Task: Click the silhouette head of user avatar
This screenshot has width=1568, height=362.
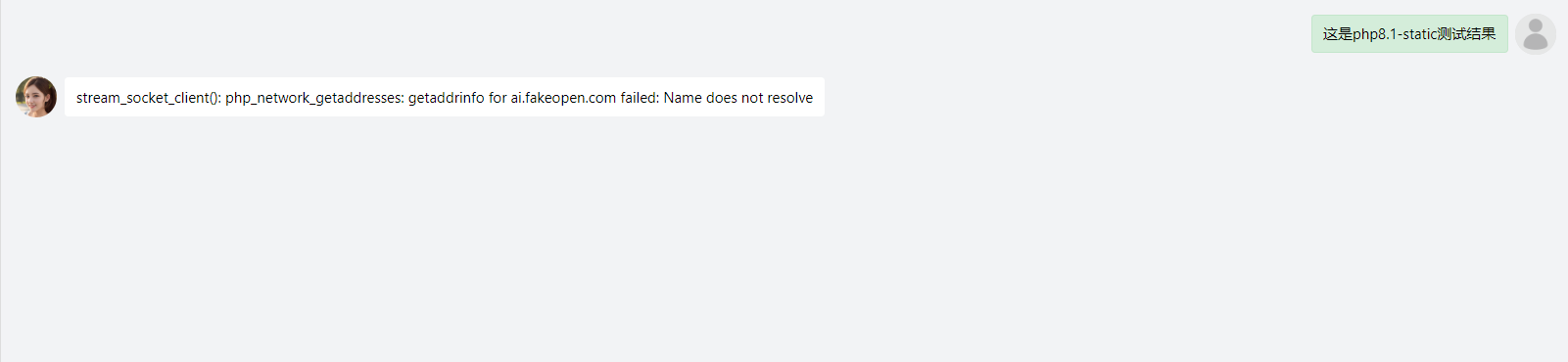Action: click(x=1536, y=26)
